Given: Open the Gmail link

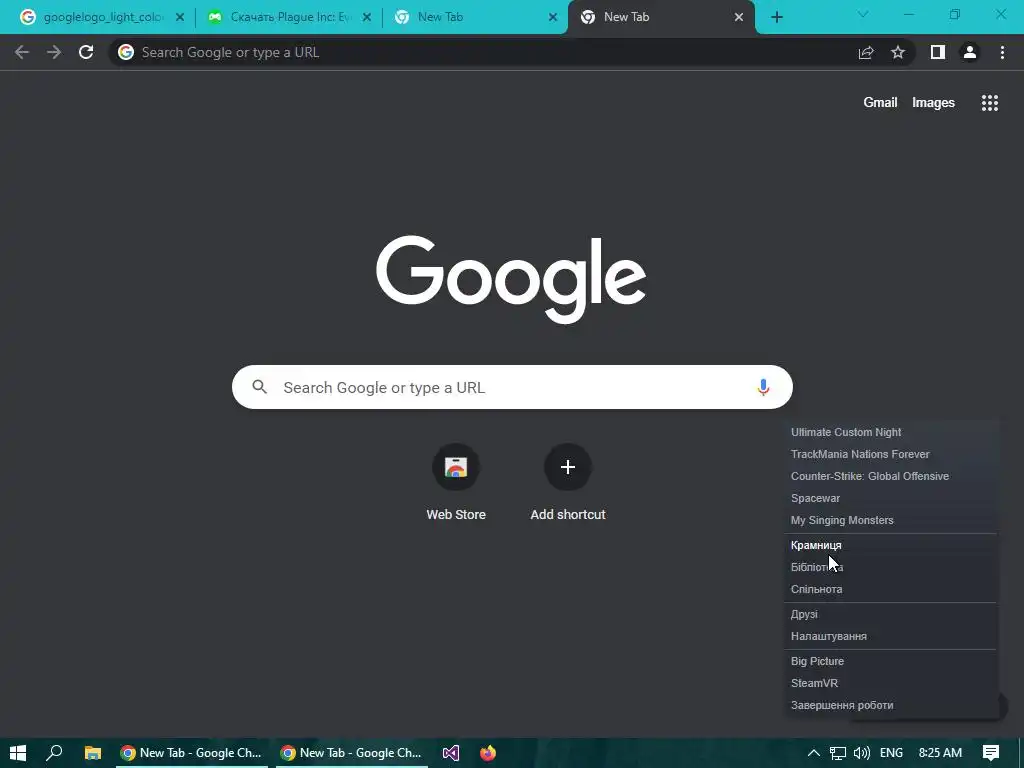Looking at the screenshot, I should [880, 103].
